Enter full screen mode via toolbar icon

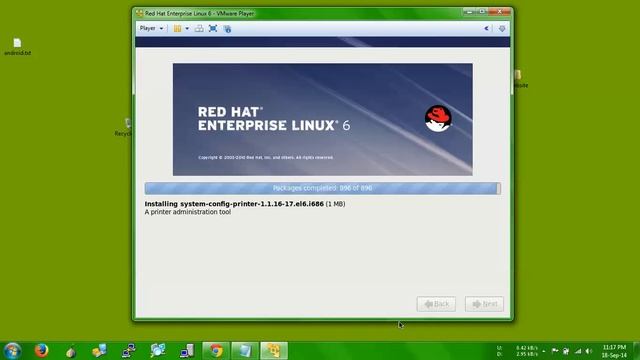point(213,29)
